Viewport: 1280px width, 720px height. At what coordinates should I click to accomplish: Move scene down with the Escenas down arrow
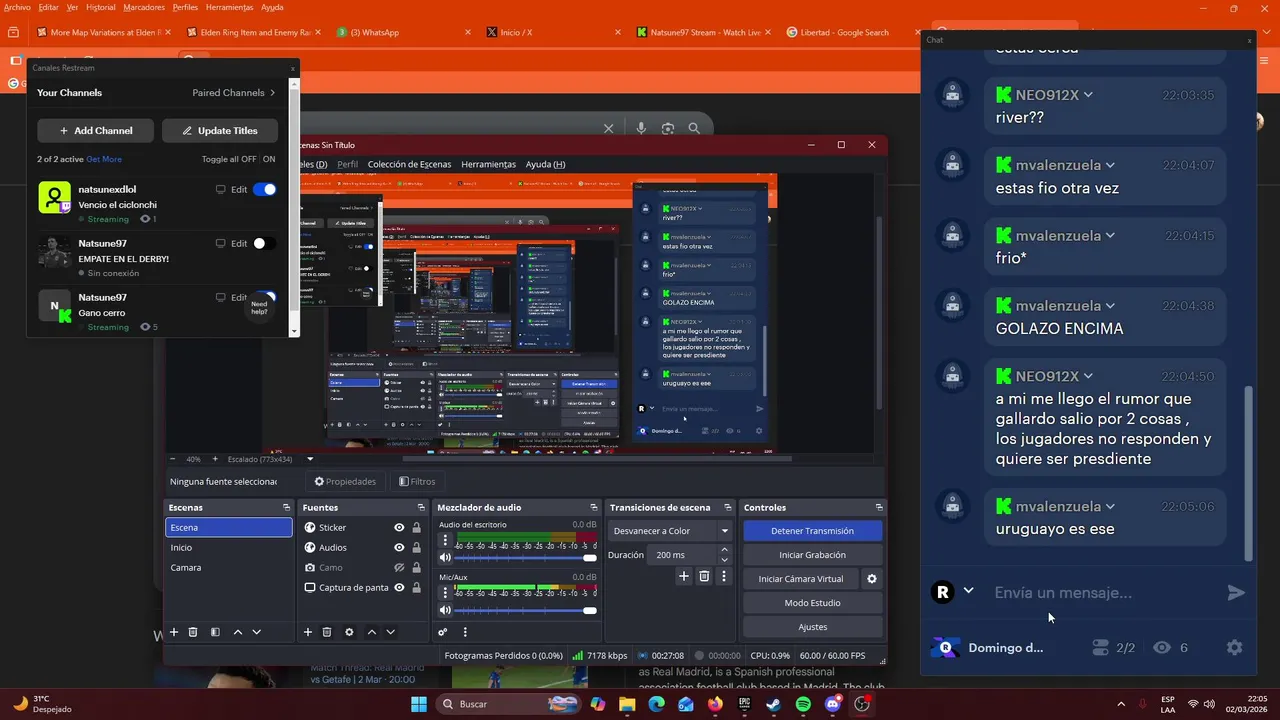tap(257, 632)
